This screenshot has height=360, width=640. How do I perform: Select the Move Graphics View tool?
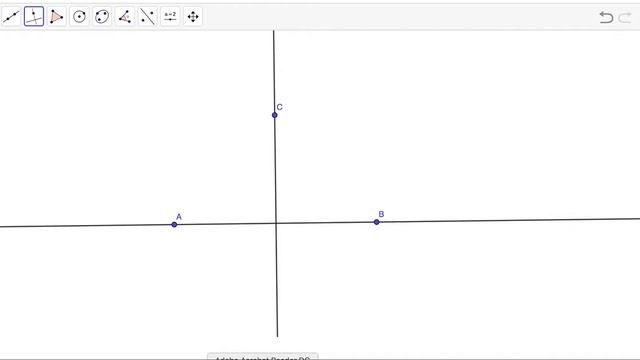pyautogui.click(x=193, y=17)
